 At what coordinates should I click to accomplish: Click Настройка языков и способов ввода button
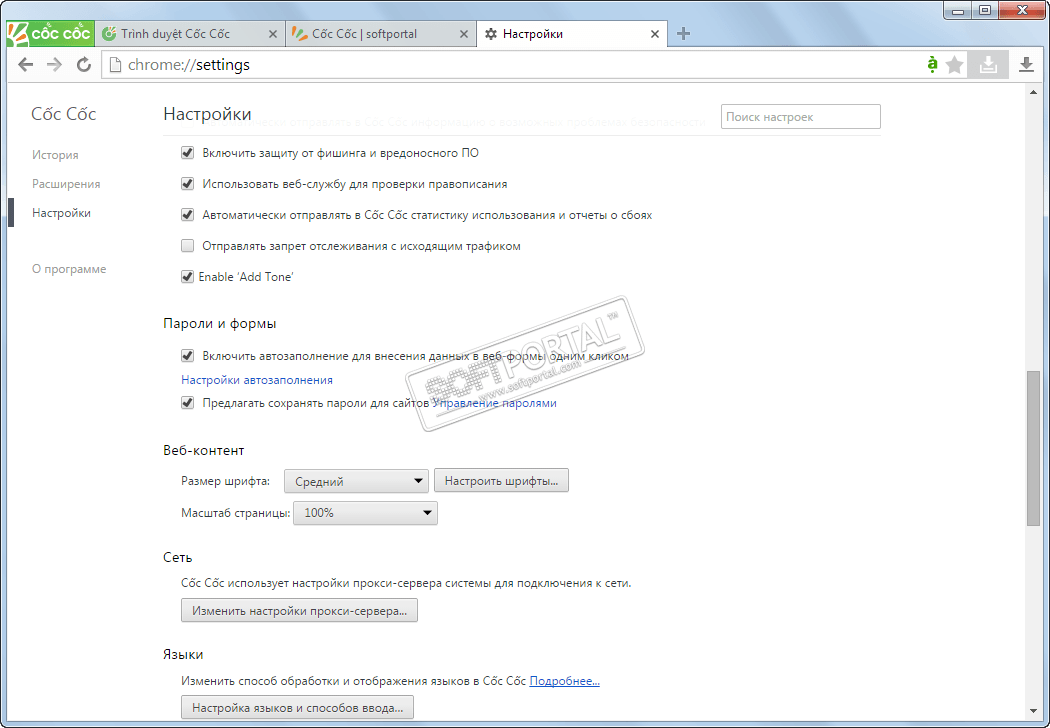(297, 707)
